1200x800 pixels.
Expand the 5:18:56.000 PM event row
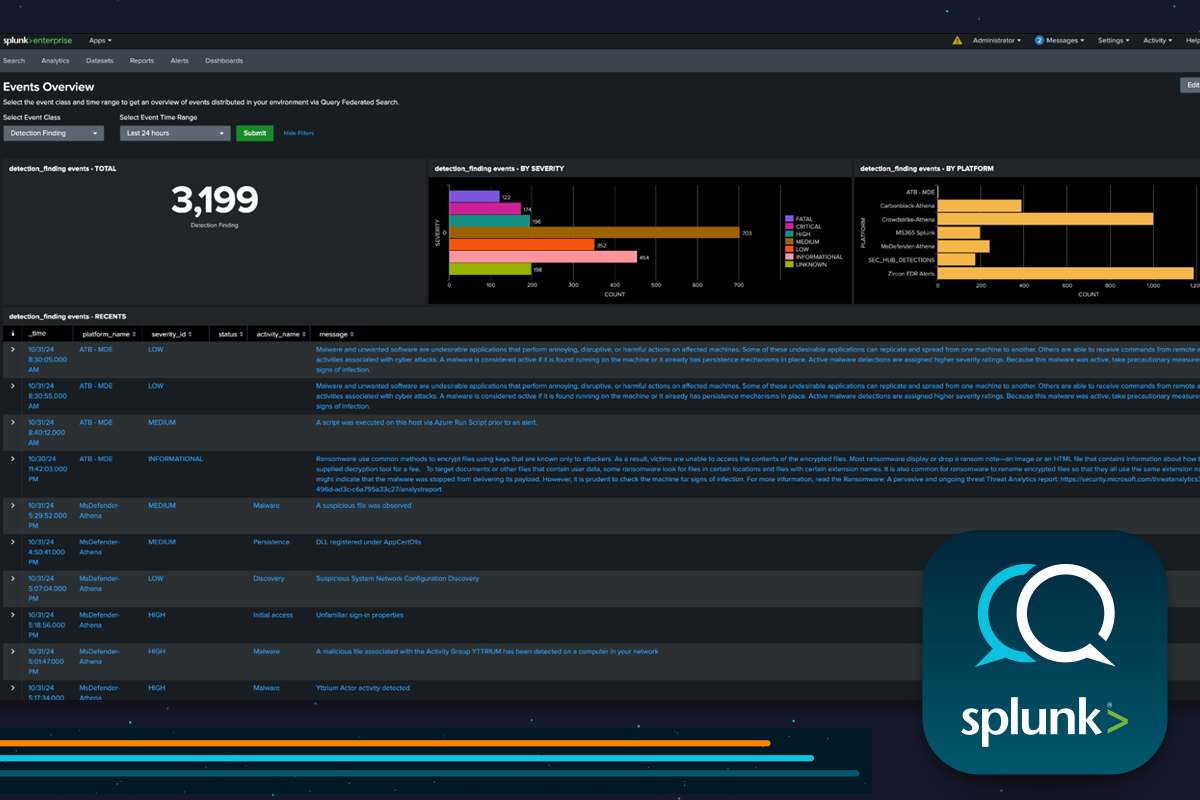pyautogui.click(x=13, y=615)
